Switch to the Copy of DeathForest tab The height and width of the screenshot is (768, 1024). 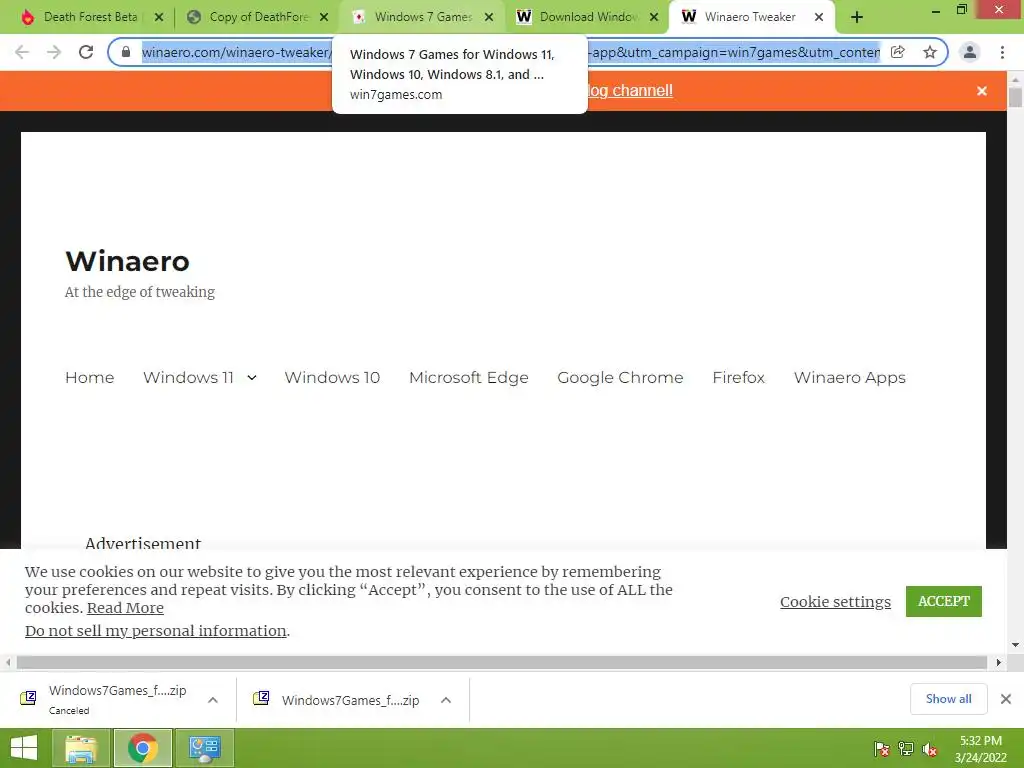click(x=258, y=18)
